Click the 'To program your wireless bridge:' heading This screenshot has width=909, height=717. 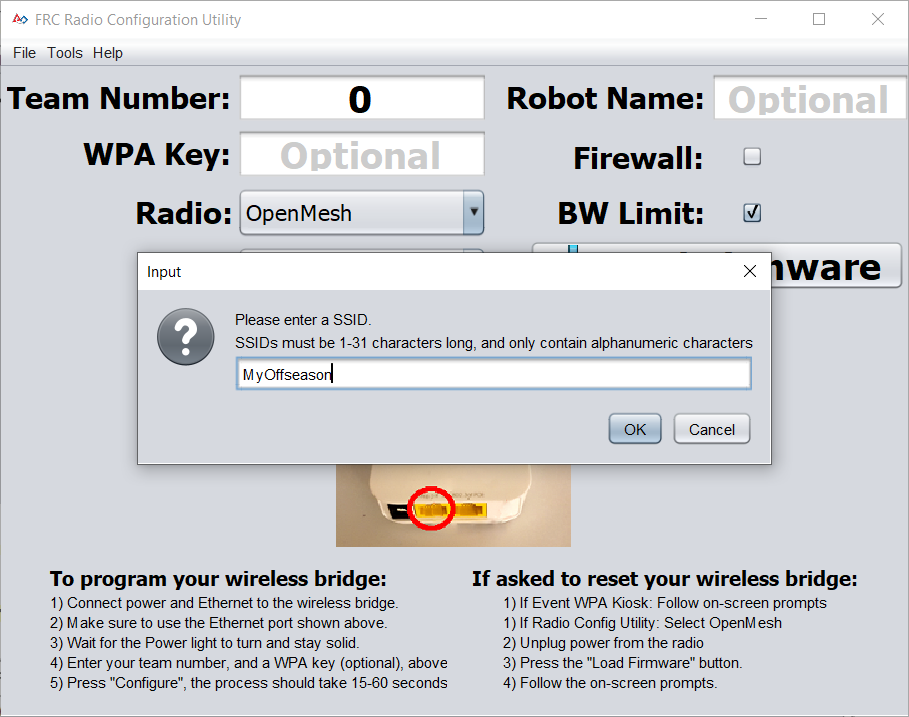pos(218,578)
